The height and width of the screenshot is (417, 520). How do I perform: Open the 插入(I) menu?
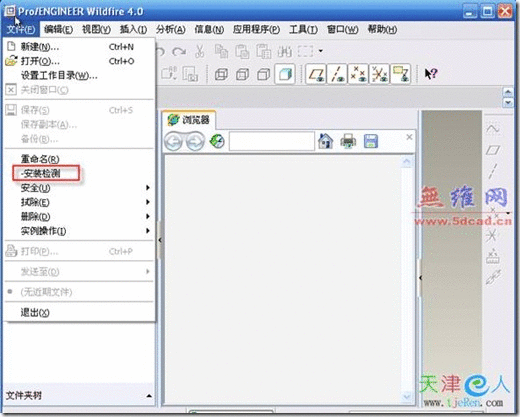133,30
